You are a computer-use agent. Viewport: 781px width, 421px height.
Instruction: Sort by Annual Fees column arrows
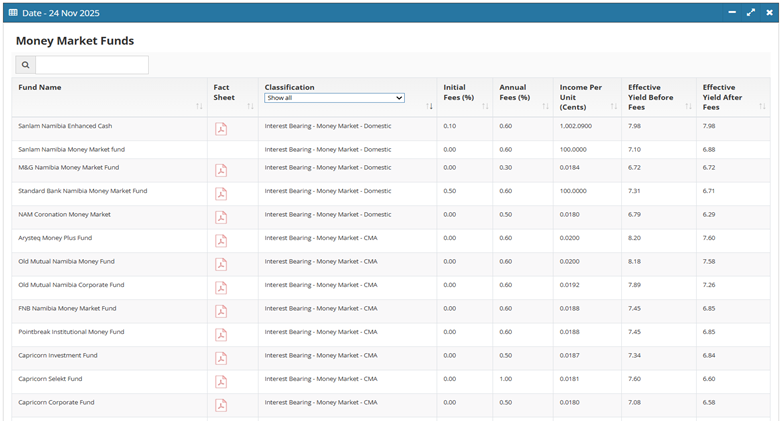[545, 106]
